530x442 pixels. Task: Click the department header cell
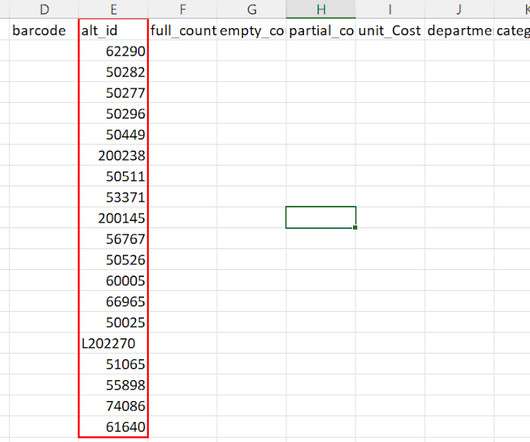[x=459, y=30]
